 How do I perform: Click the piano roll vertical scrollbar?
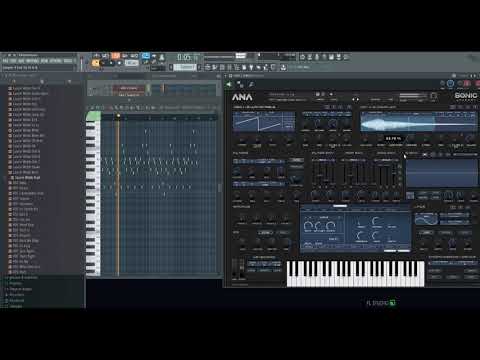[220, 188]
